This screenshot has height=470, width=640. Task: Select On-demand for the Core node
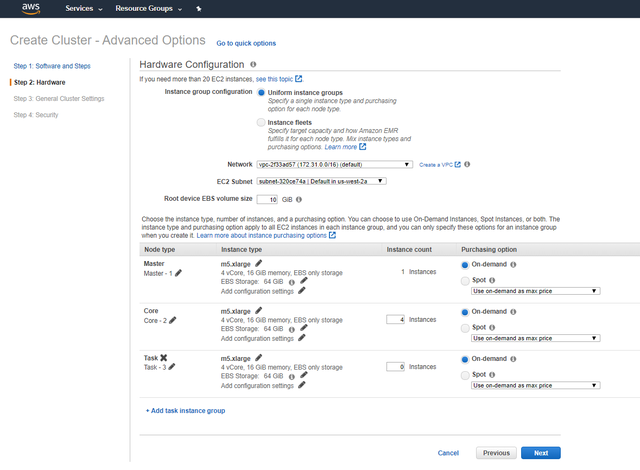tap(465, 313)
